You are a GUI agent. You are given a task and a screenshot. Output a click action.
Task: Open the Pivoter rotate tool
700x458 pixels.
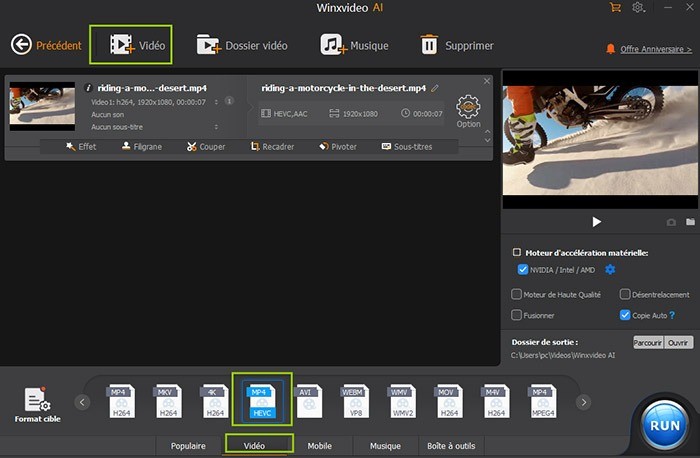[x=338, y=146]
